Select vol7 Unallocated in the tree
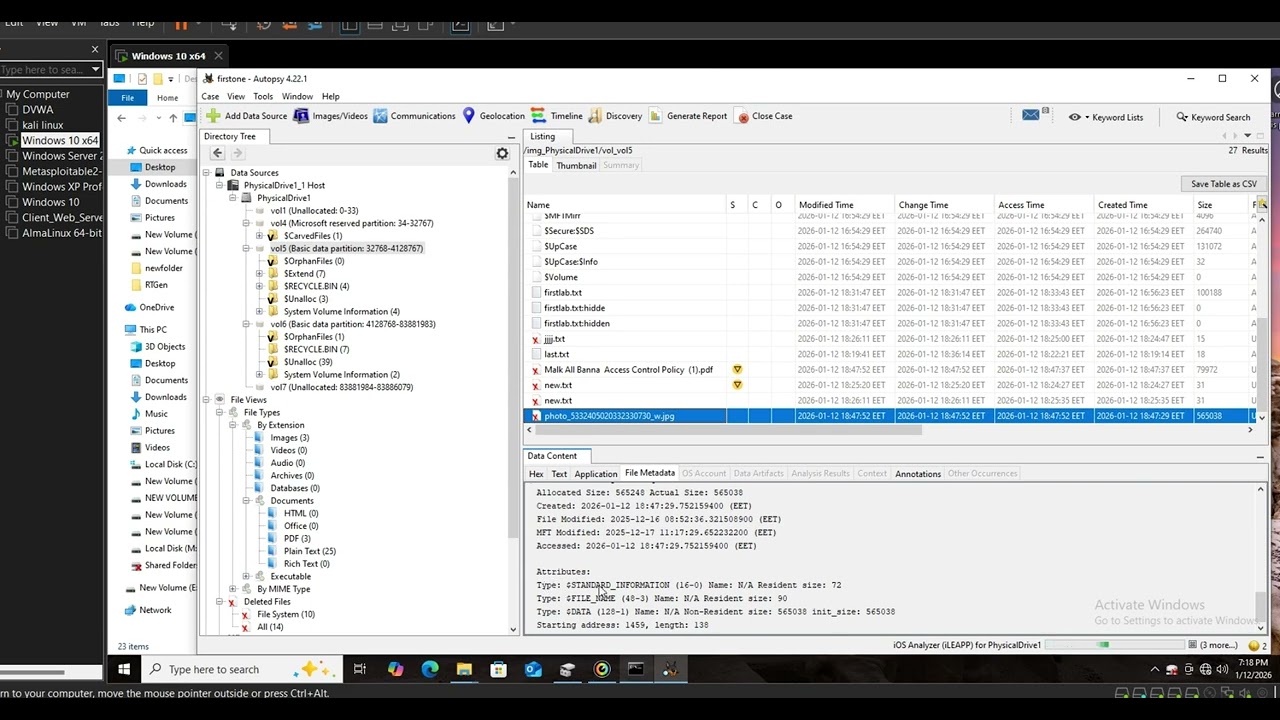This screenshot has width=1280, height=720. [x=341, y=387]
